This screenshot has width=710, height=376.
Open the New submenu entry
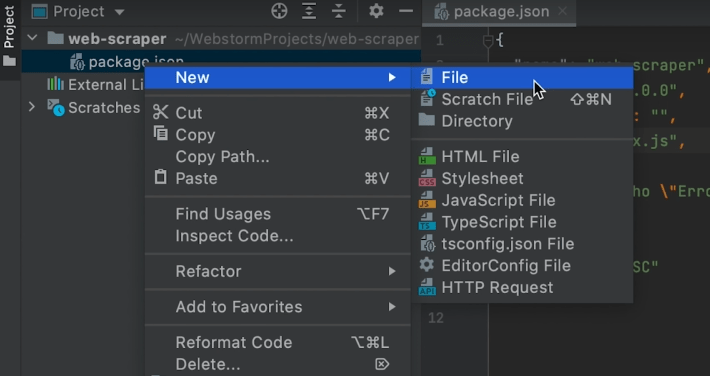tap(278, 77)
